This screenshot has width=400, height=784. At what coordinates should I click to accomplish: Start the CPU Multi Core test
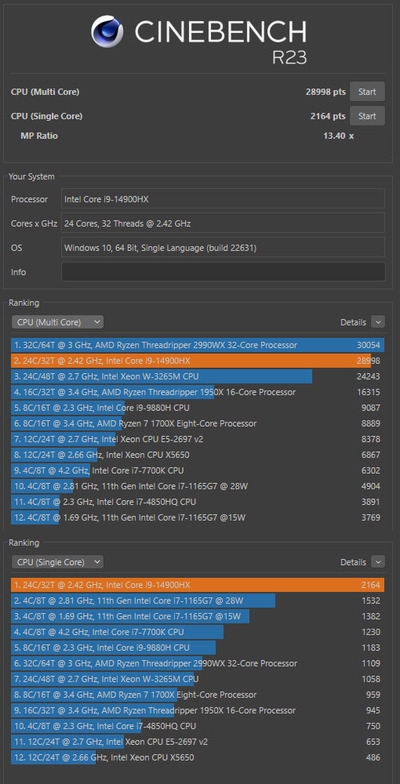coord(367,92)
